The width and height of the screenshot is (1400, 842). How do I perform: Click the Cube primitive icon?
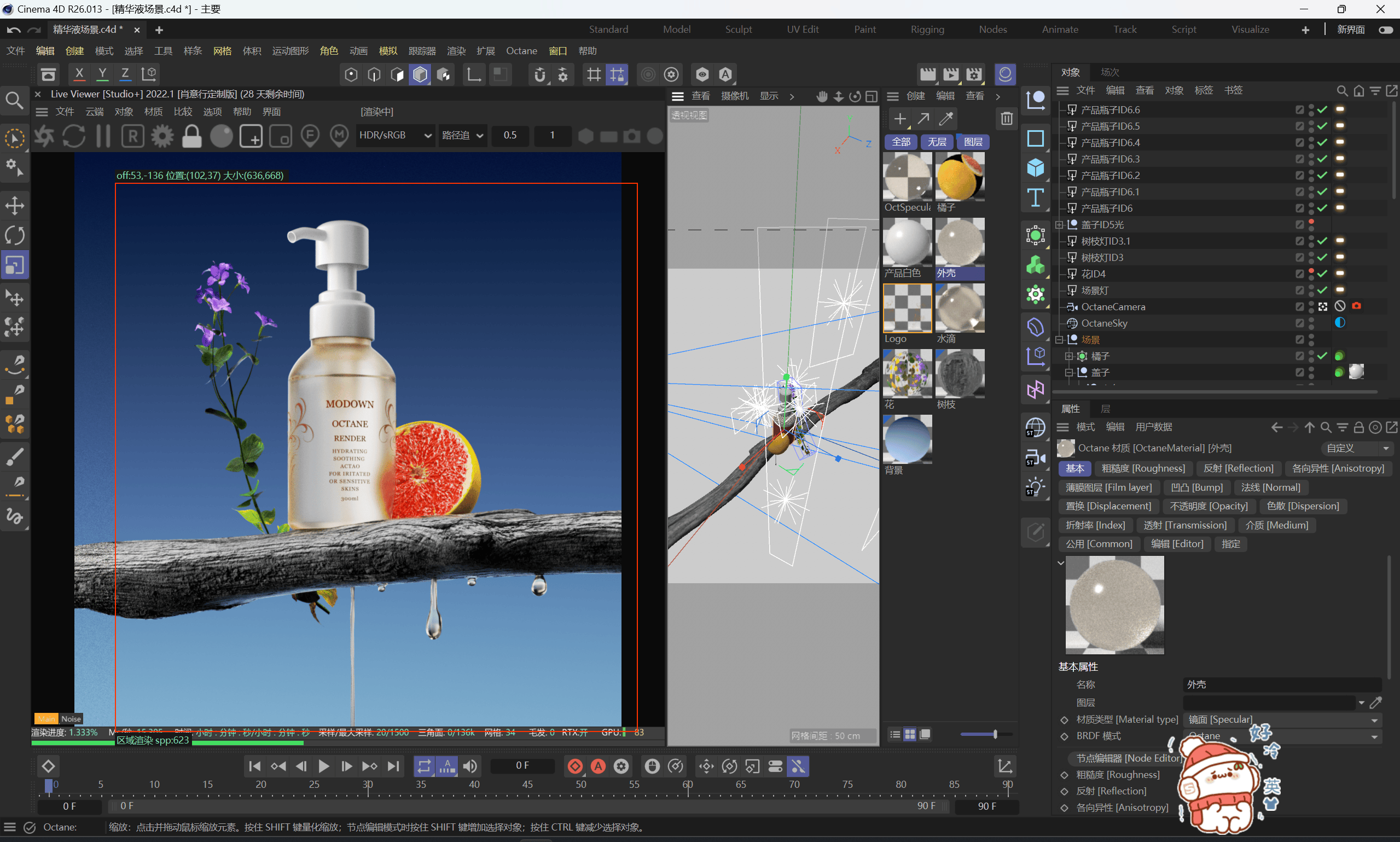point(1035,167)
